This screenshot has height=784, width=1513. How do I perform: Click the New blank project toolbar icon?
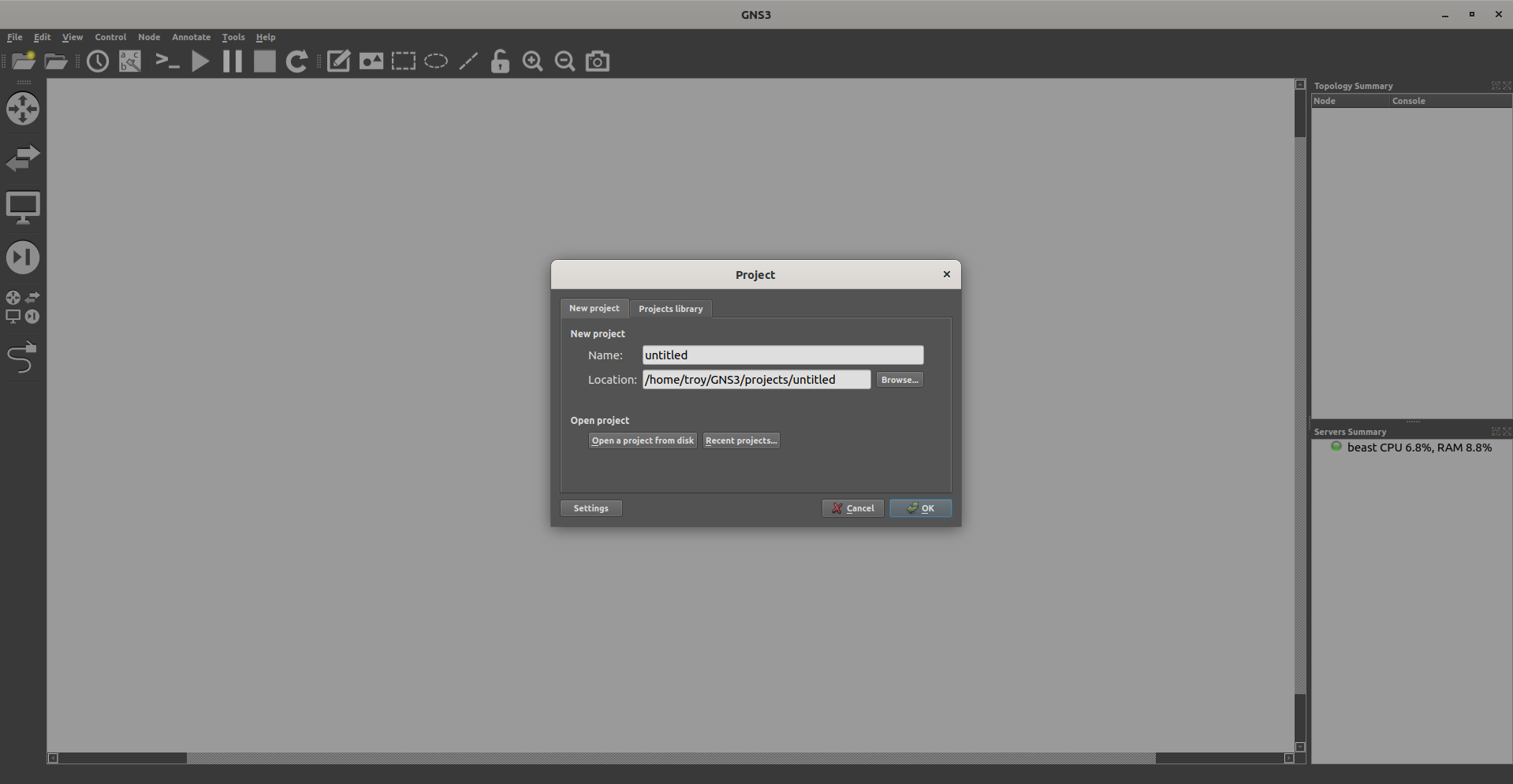coord(24,61)
